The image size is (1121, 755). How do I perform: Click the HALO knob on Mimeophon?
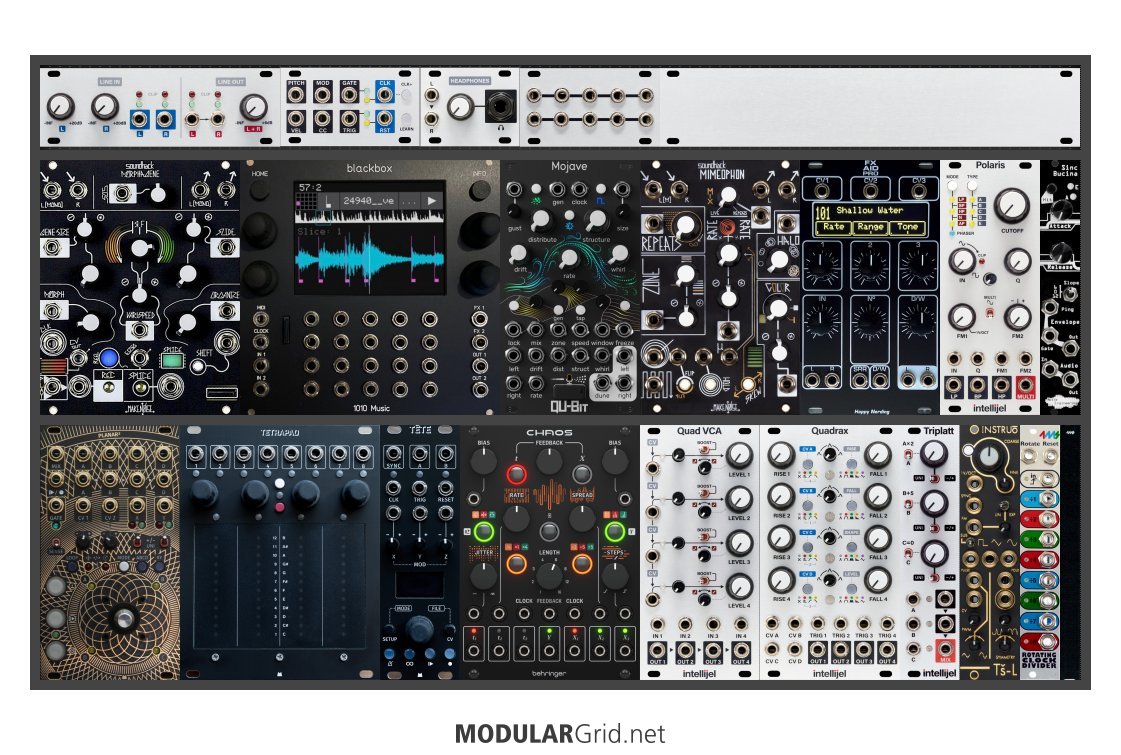pos(778,262)
